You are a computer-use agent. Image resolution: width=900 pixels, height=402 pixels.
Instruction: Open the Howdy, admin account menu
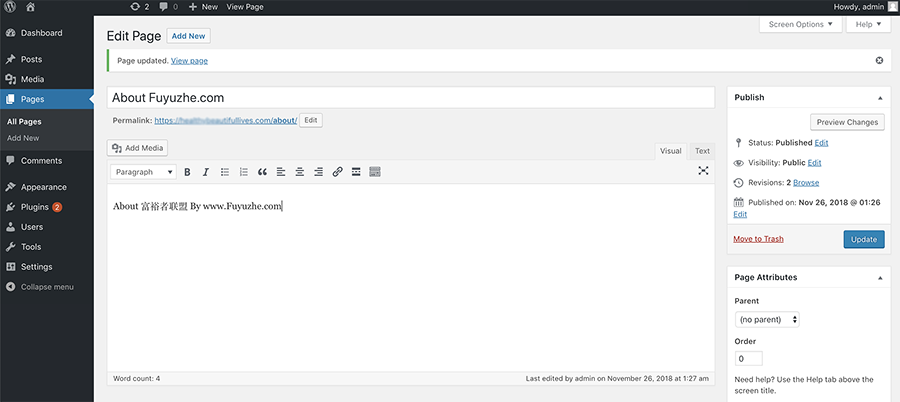pyautogui.click(x=864, y=7)
